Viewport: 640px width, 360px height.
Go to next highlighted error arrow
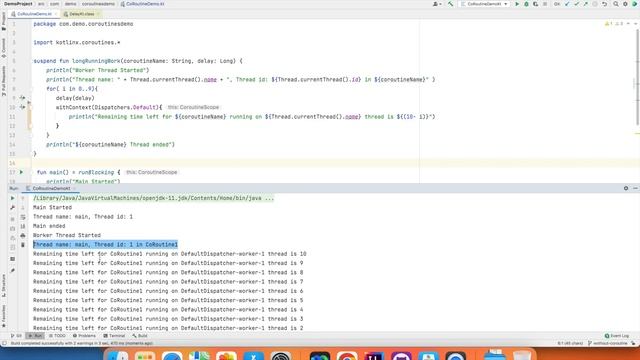click(x=635, y=24)
